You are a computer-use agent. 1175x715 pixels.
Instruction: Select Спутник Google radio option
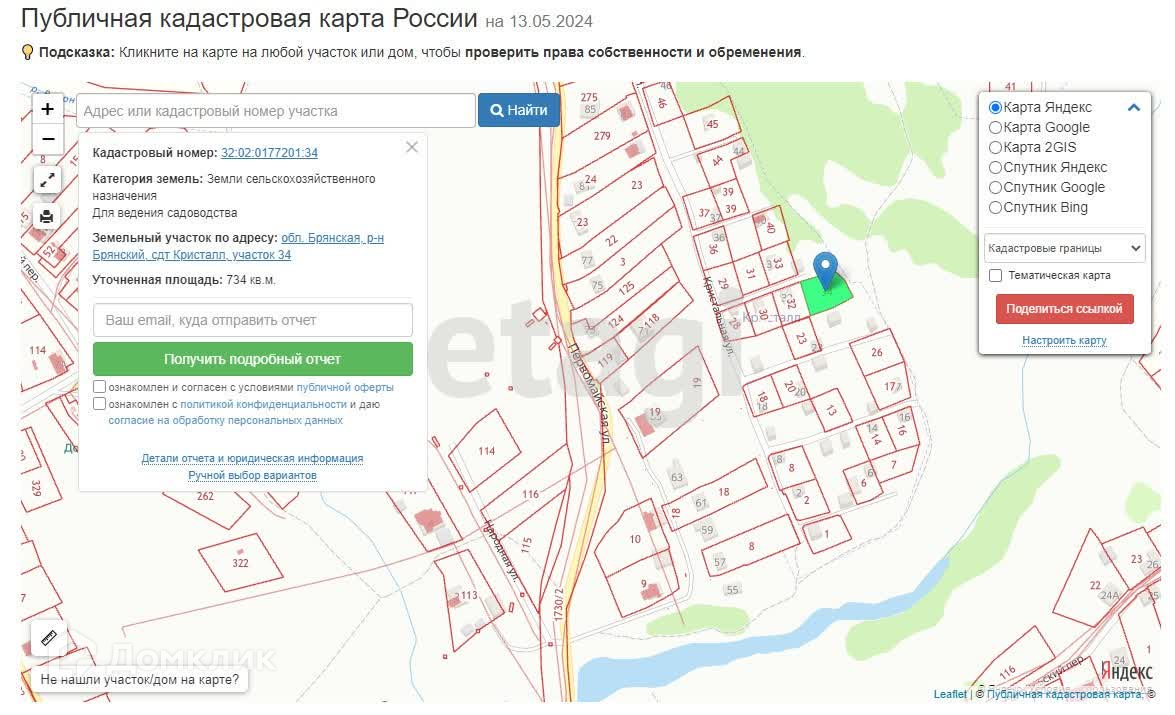995,187
